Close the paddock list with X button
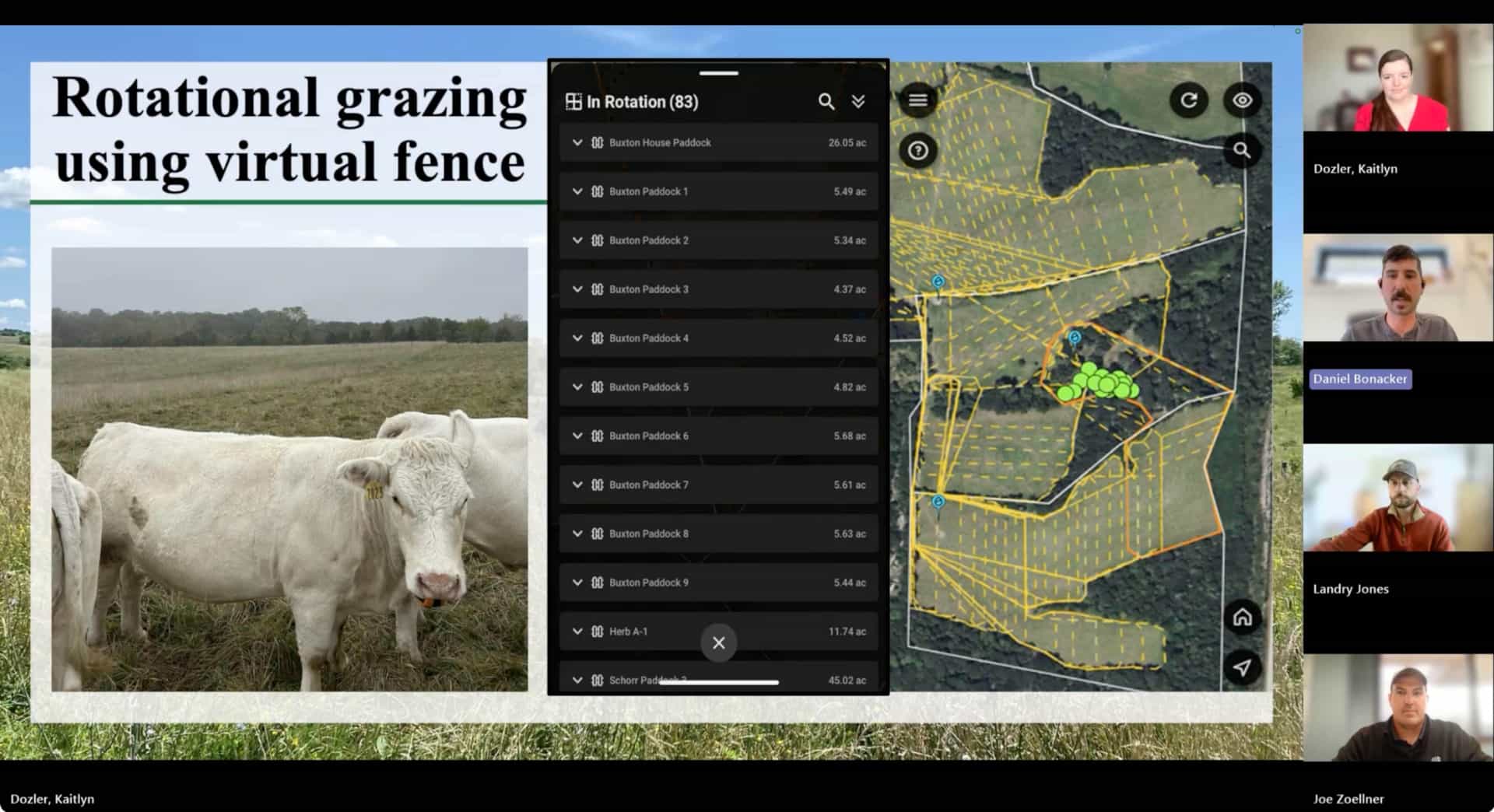The image size is (1494, 812). pyautogui.click(x=718, y=643)
